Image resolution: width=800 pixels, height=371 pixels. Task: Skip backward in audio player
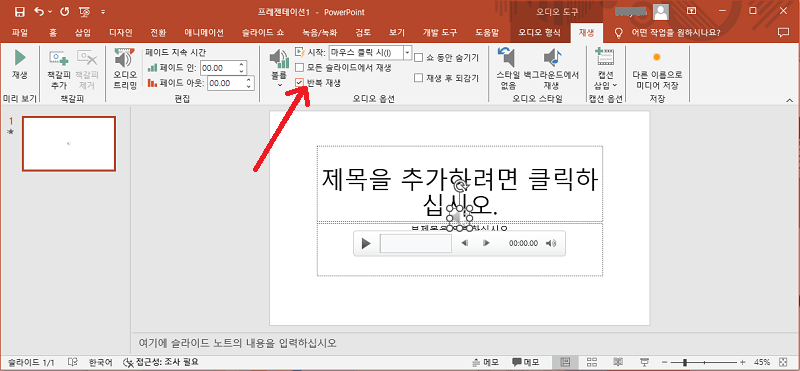465,243
